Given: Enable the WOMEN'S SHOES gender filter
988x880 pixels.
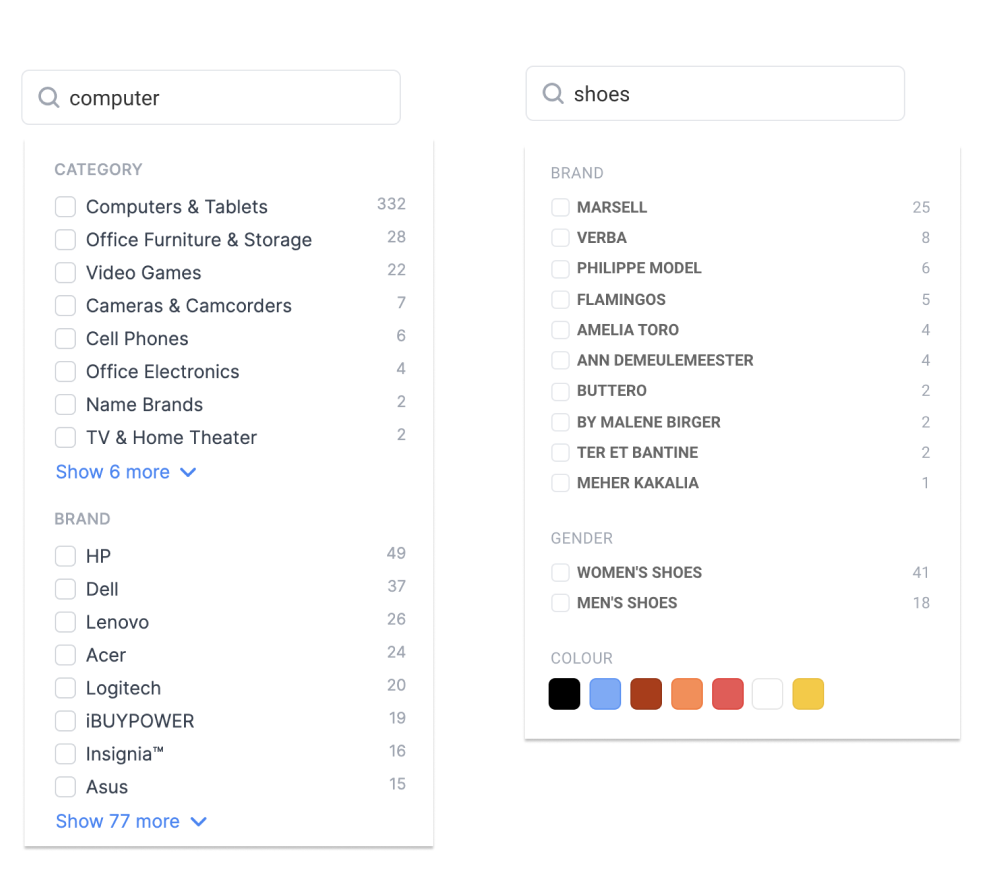Looking at the screenshot, I should pos(560,572).
